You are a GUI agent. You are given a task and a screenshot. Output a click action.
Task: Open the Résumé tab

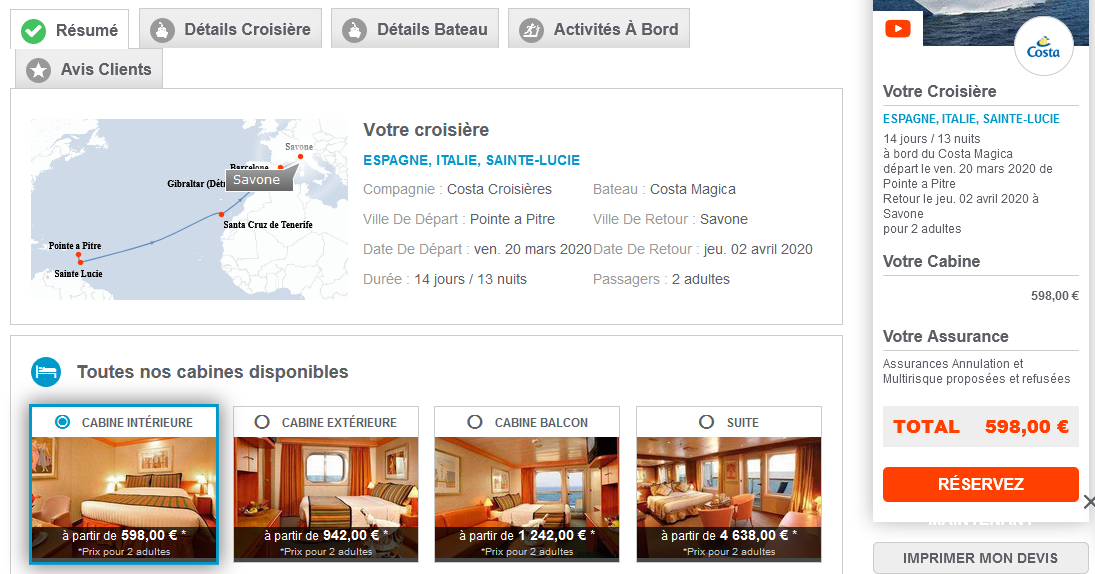(x=70, y=29)
